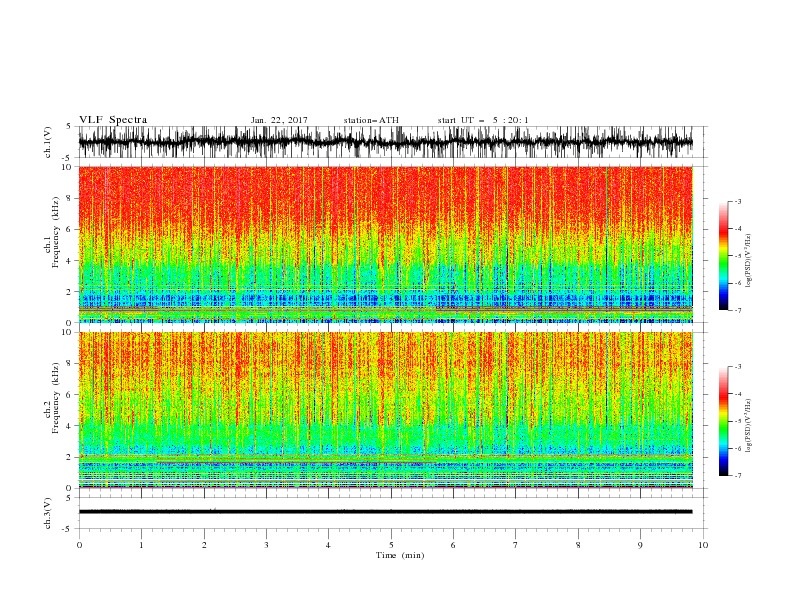Screen dimensions: 792x612
Task: Click x-axis tick label "6" below ch.3
Action: [454, 545]
